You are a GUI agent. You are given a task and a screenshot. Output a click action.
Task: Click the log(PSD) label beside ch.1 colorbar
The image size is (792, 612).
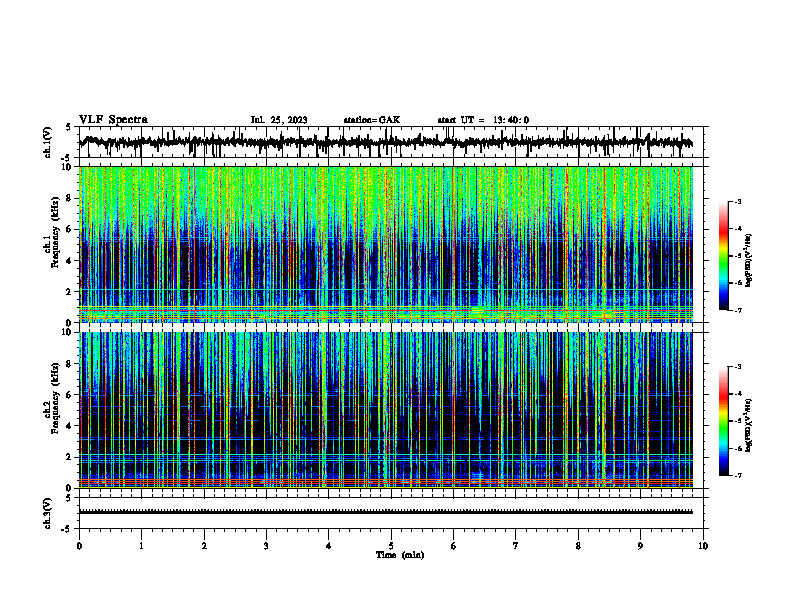coord(749,260)
